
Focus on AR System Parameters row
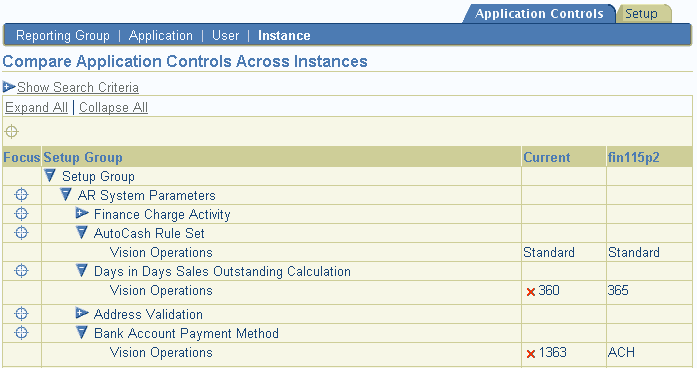(21, 195)
